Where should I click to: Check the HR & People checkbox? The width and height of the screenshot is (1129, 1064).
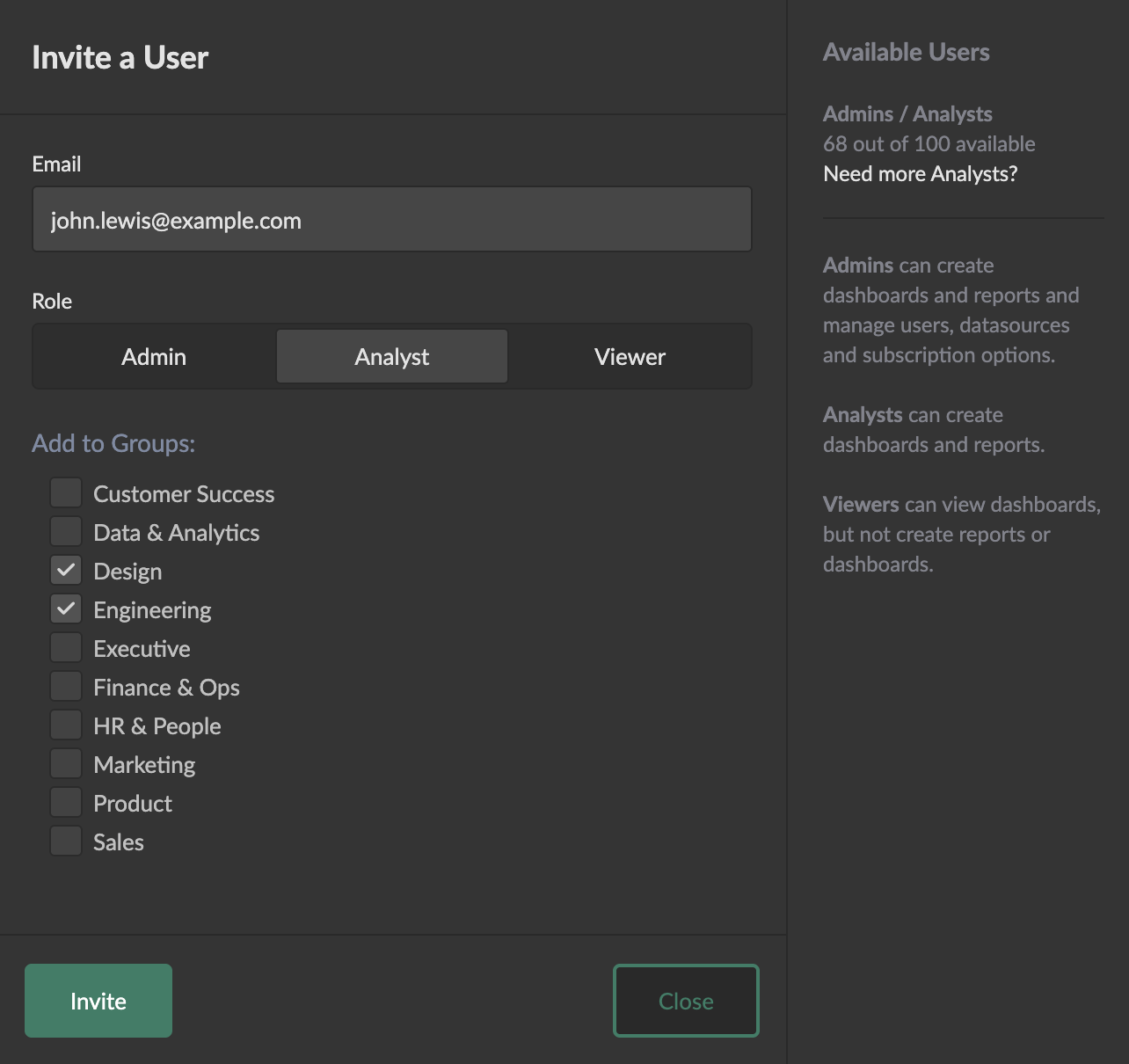click(x=66, y=725)
